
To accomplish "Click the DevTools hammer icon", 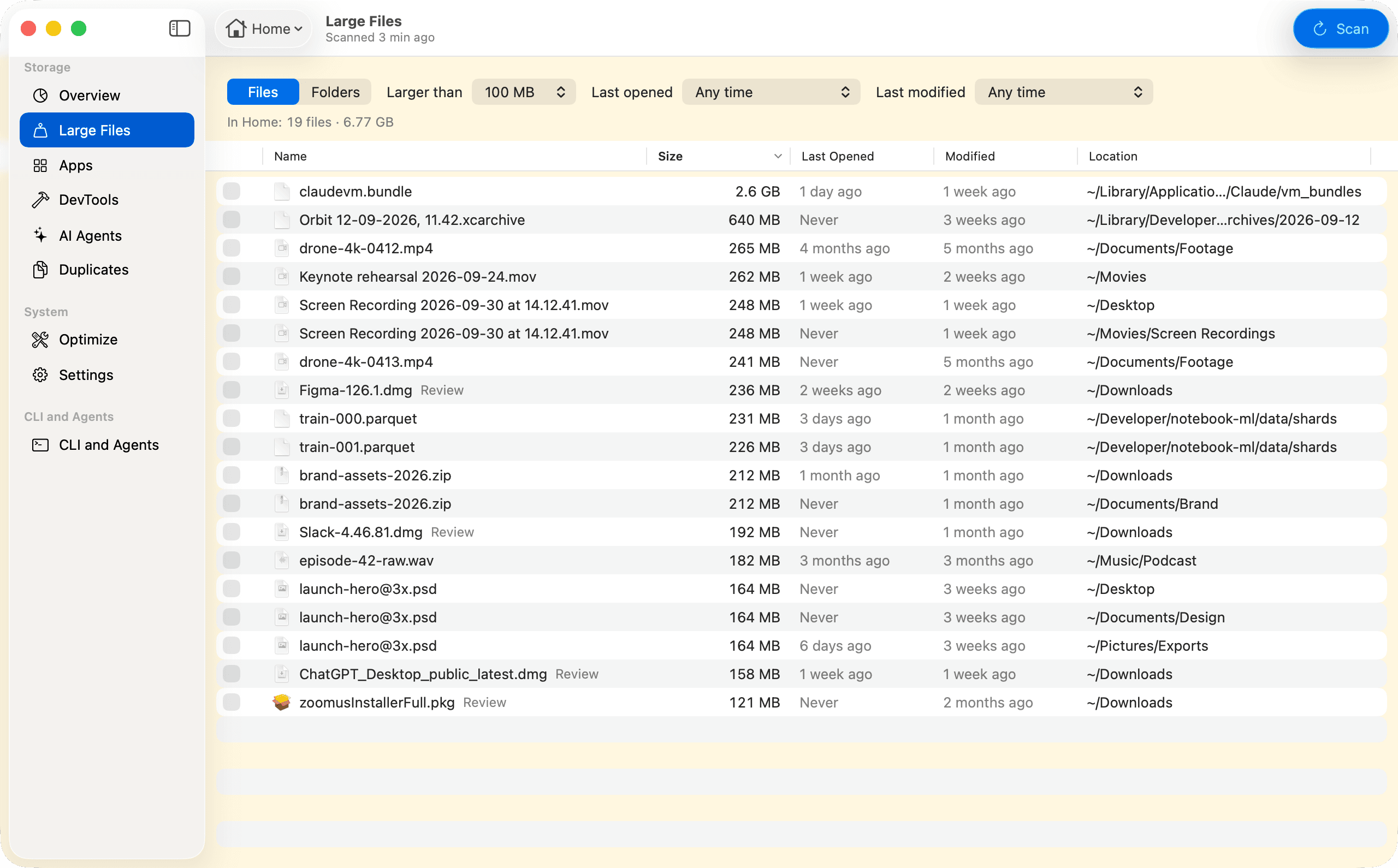I will pyautogui.click(x=40, y=200).
